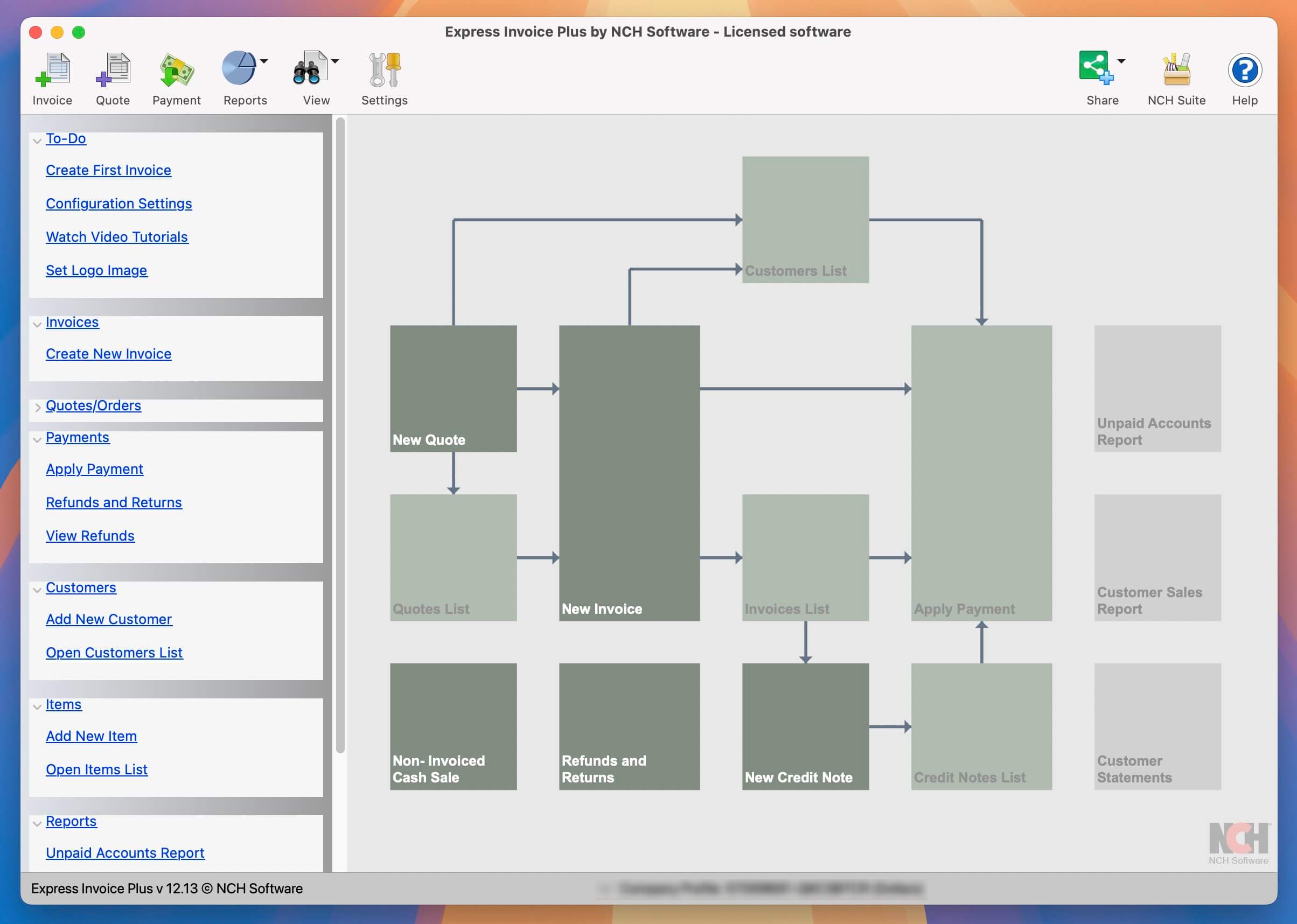
Task: Open View Refunds link
Action: (x=90, y=535)
